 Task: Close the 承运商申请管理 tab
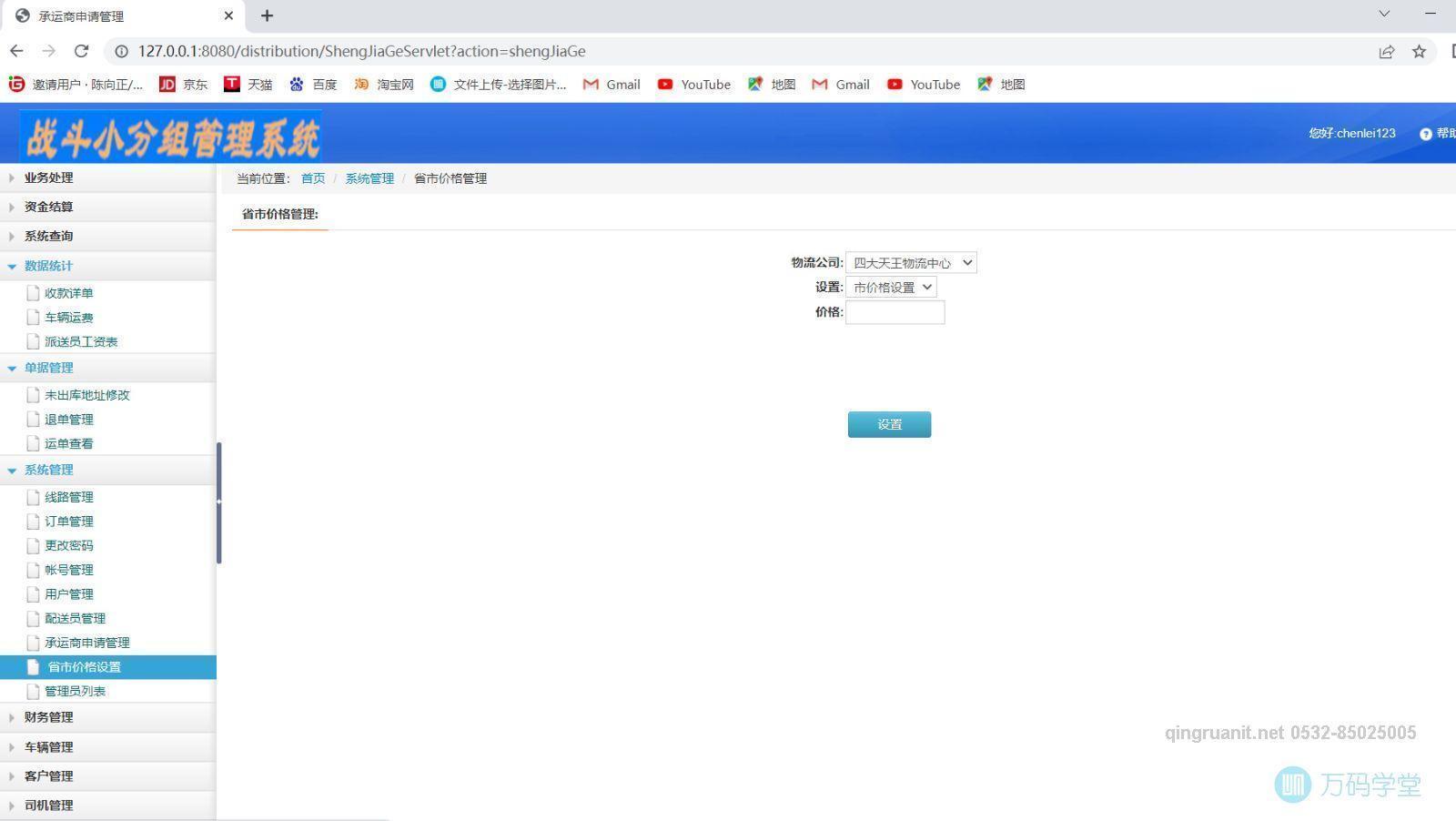pyautogui.click(x=228, y=15)
